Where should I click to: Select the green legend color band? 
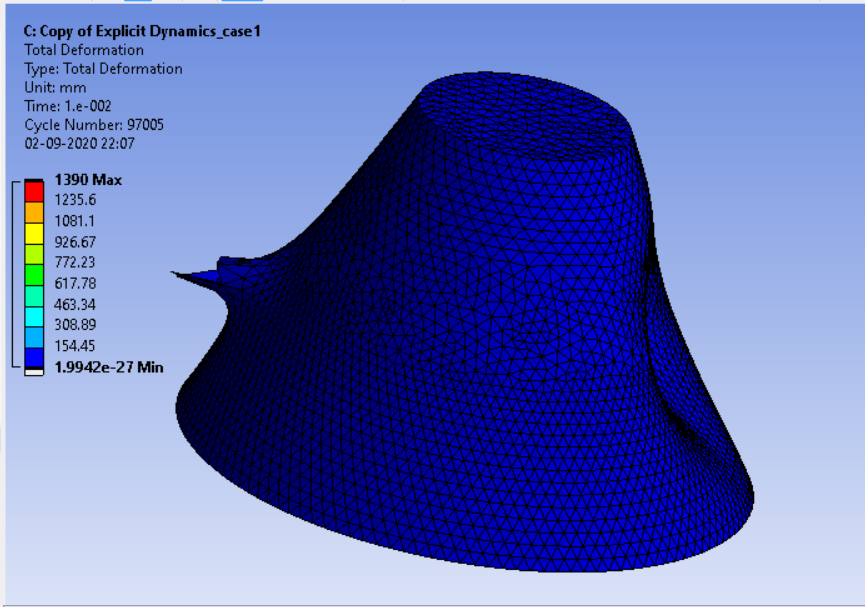click(x=34, y=275)
